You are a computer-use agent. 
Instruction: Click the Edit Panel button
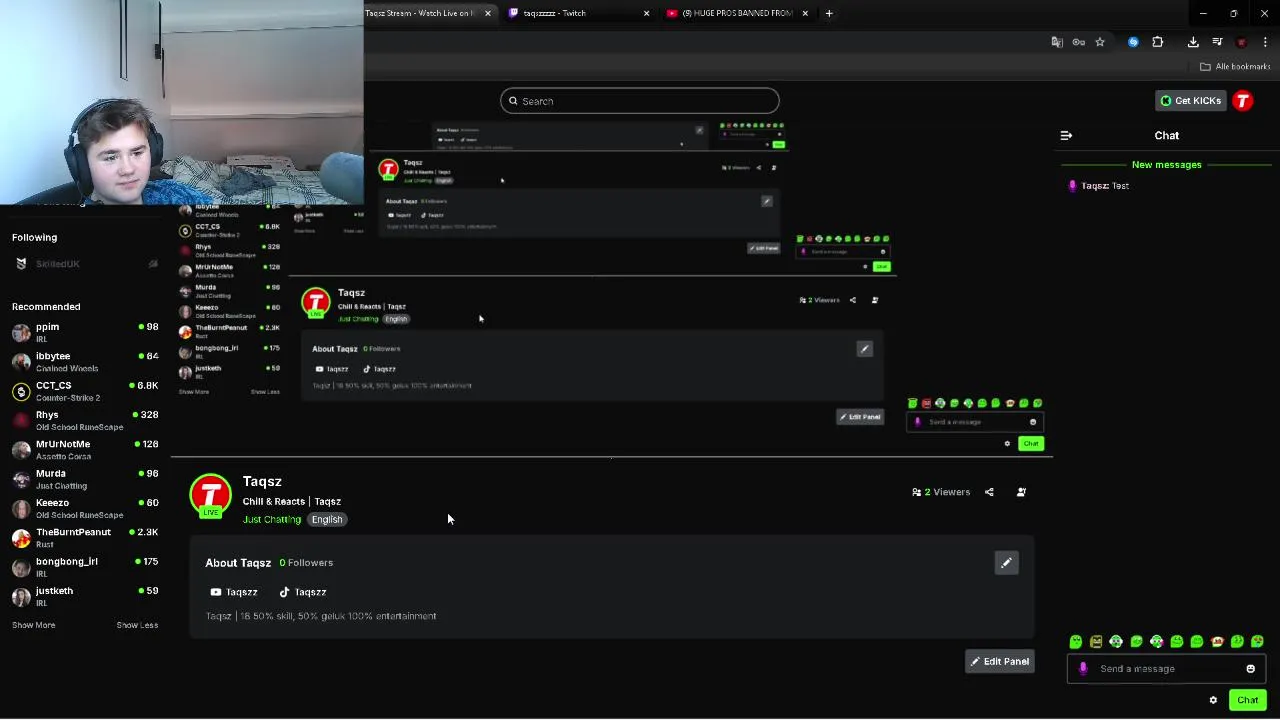999,662
